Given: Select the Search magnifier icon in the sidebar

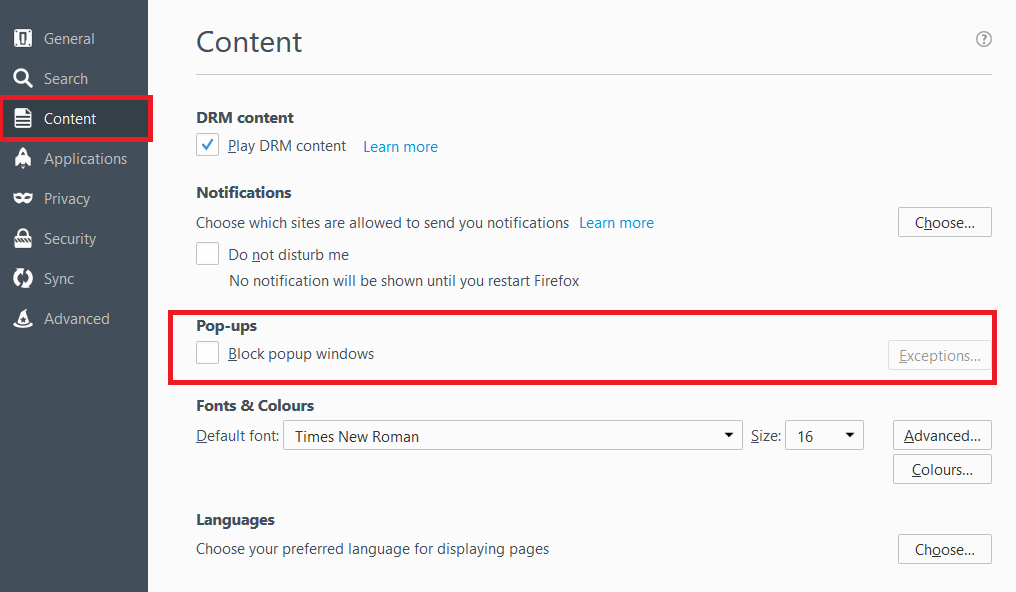Looking at the screenshot, I should (23, 78).
